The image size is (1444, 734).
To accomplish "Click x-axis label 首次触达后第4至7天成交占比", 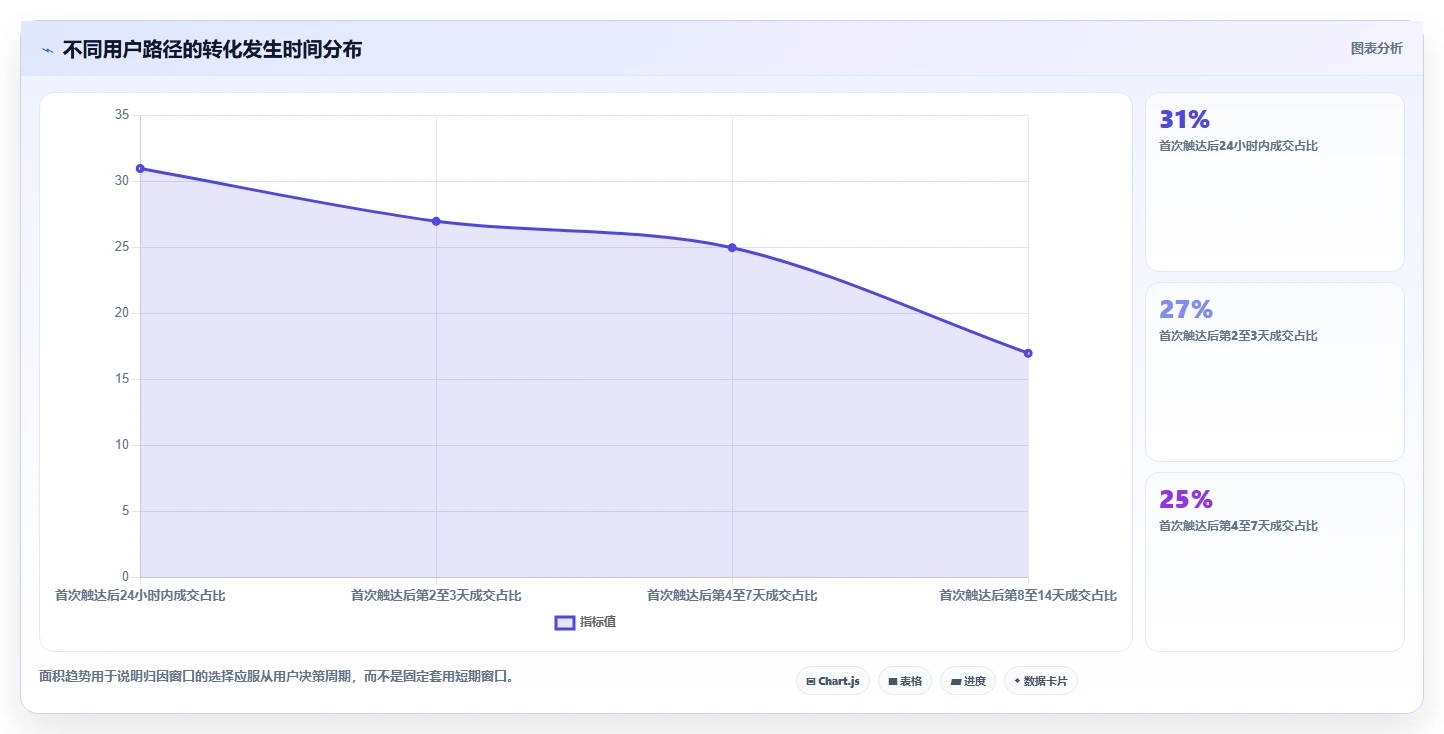I will [x=732, y=595].
